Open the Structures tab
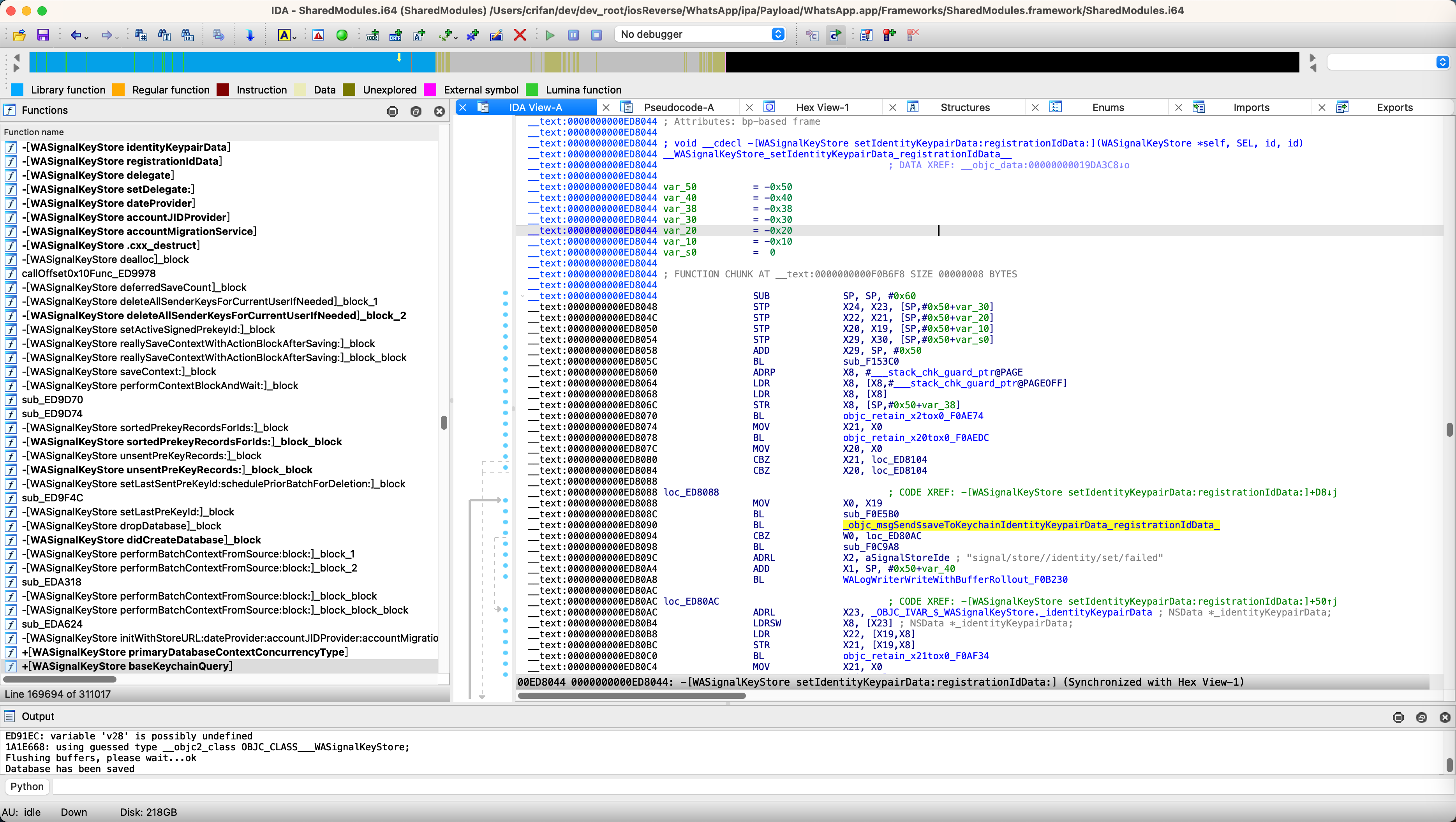The height and width of the screenshot is (822, 1456). coord(965,108)
